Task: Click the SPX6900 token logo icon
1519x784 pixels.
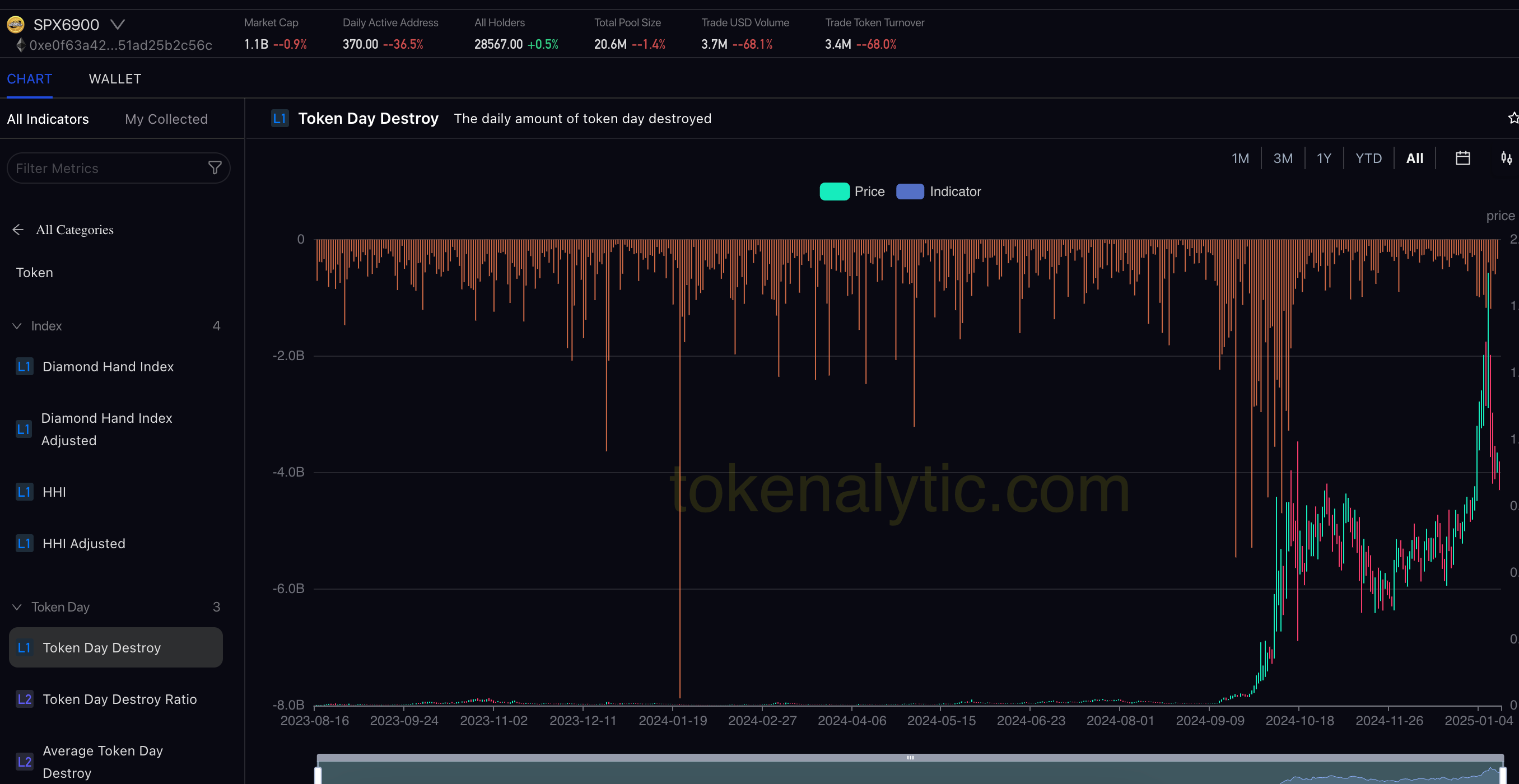Action: coord(15,24)
